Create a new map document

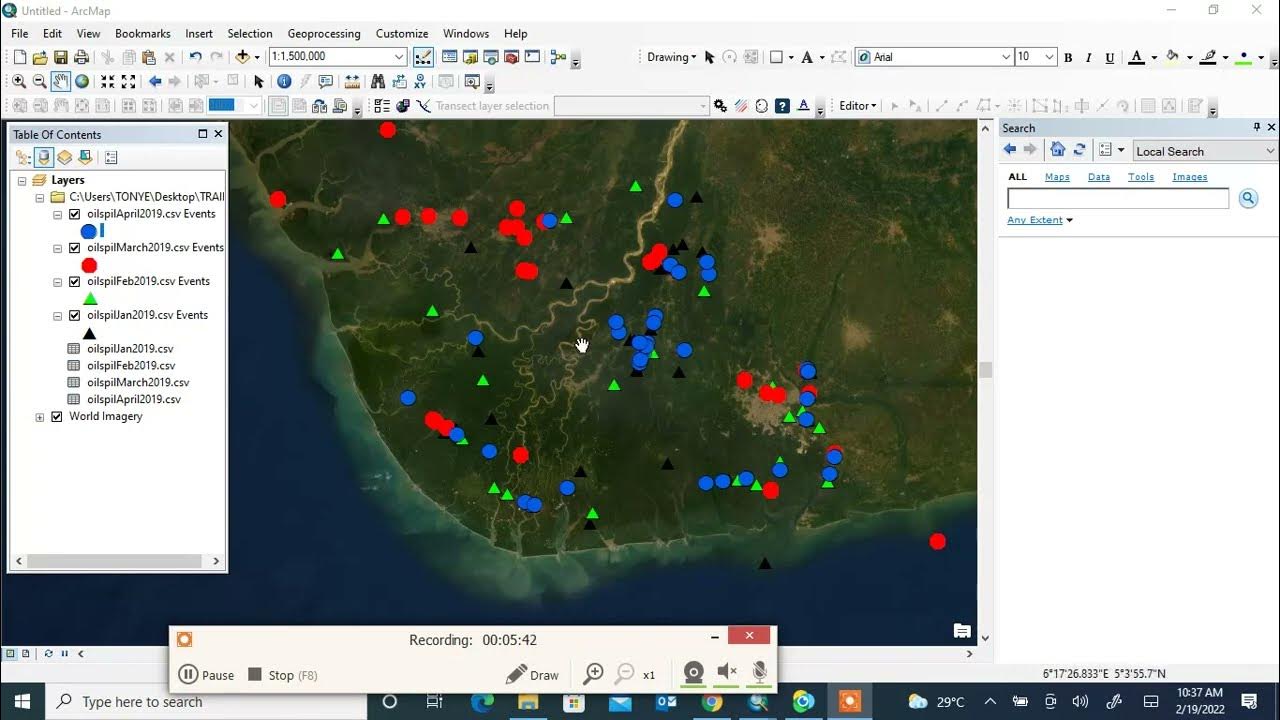[x=19, y=58]
